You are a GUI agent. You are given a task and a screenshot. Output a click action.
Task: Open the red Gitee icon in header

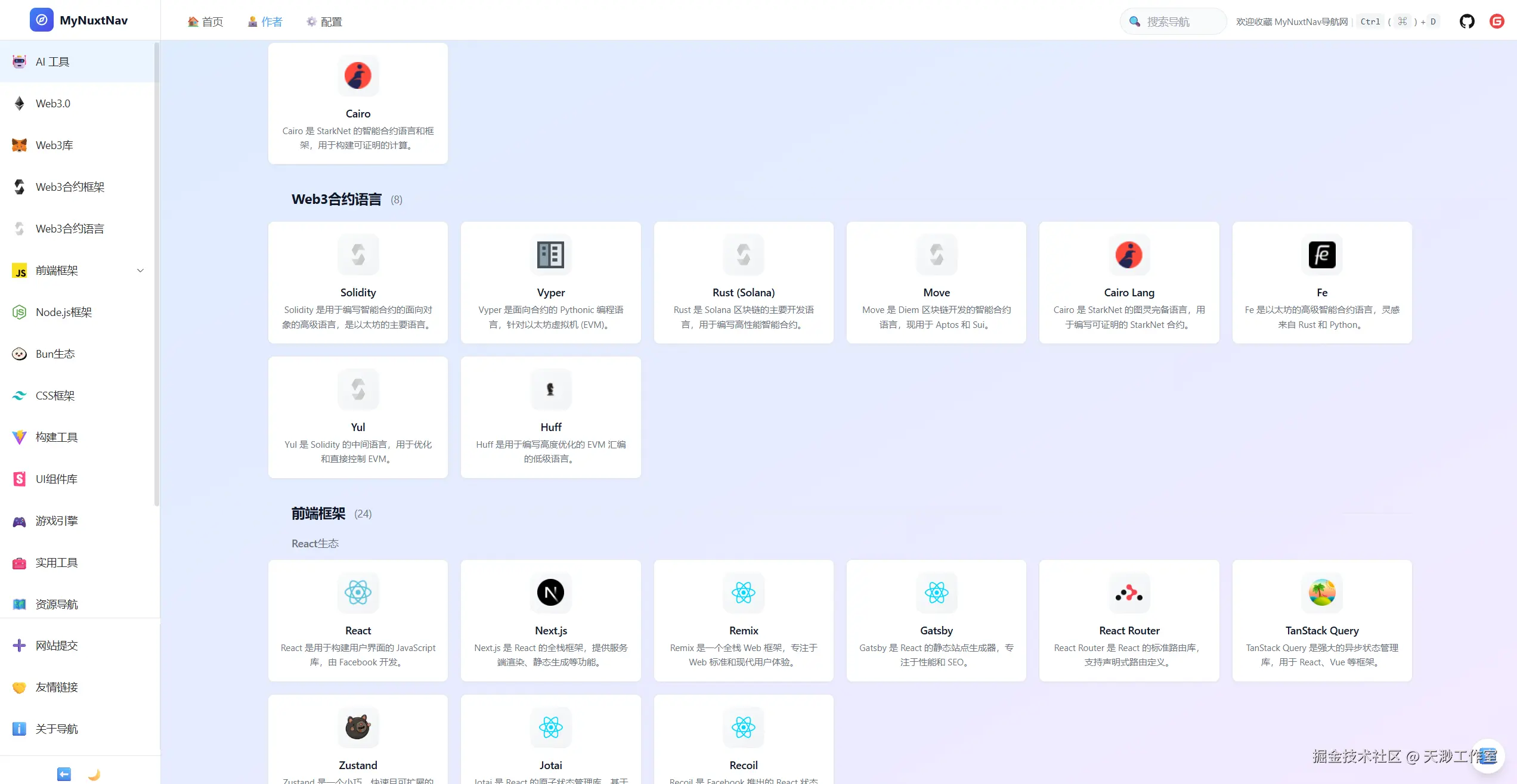pyautogui.click(x=1497, y=21)
